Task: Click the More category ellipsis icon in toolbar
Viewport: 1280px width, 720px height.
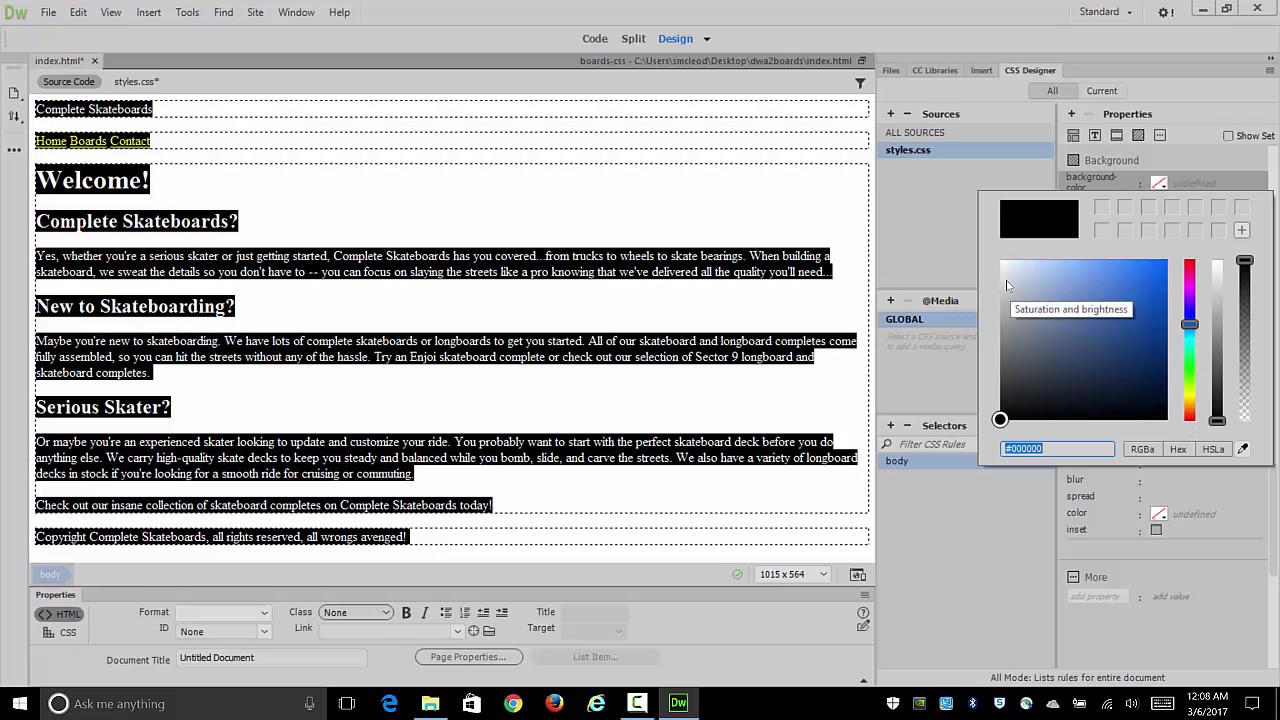Action: tap(1160, 135)
